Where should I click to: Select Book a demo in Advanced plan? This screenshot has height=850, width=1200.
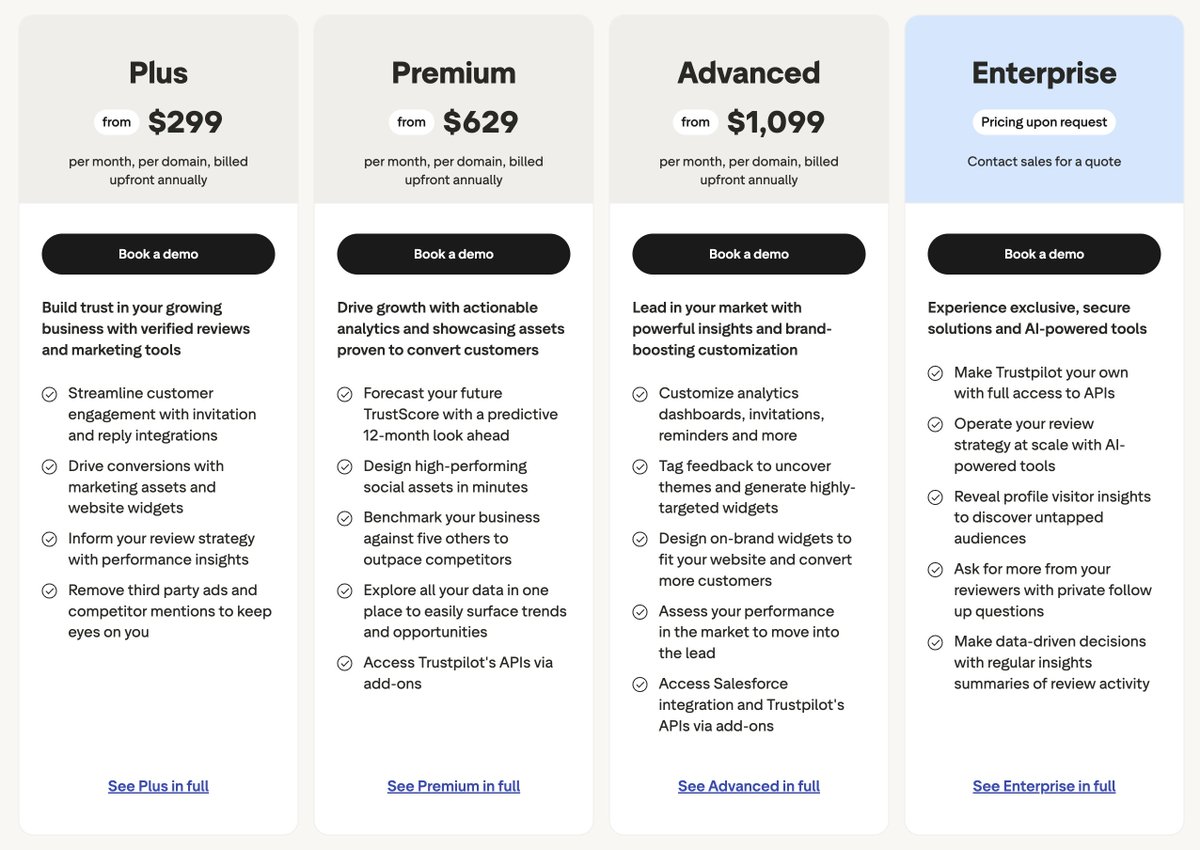tap(749, 254)
